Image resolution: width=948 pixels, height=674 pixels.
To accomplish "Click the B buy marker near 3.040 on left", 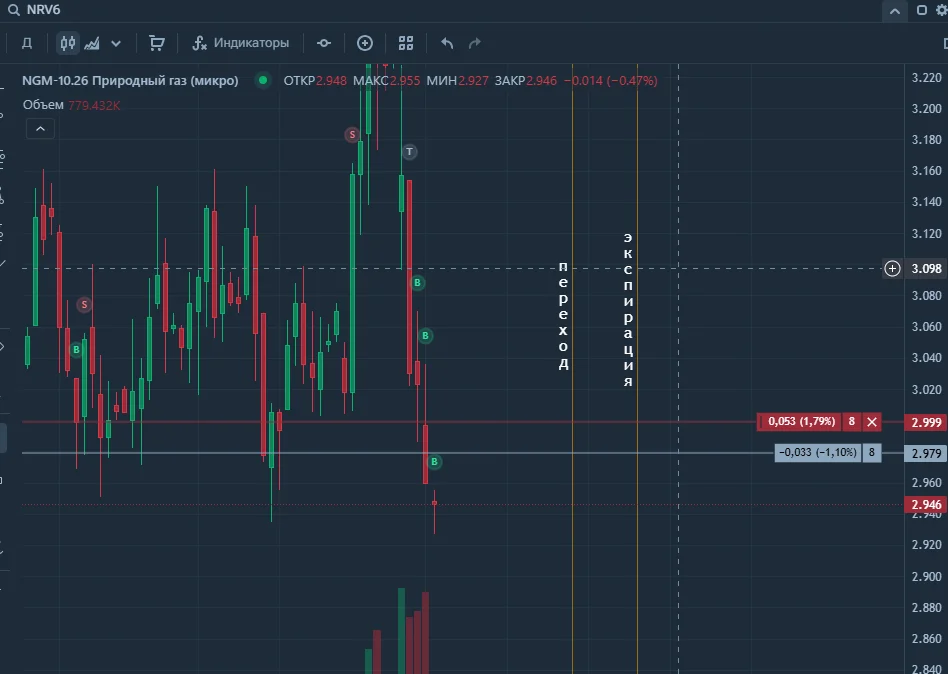I will (x=76, y=349).
